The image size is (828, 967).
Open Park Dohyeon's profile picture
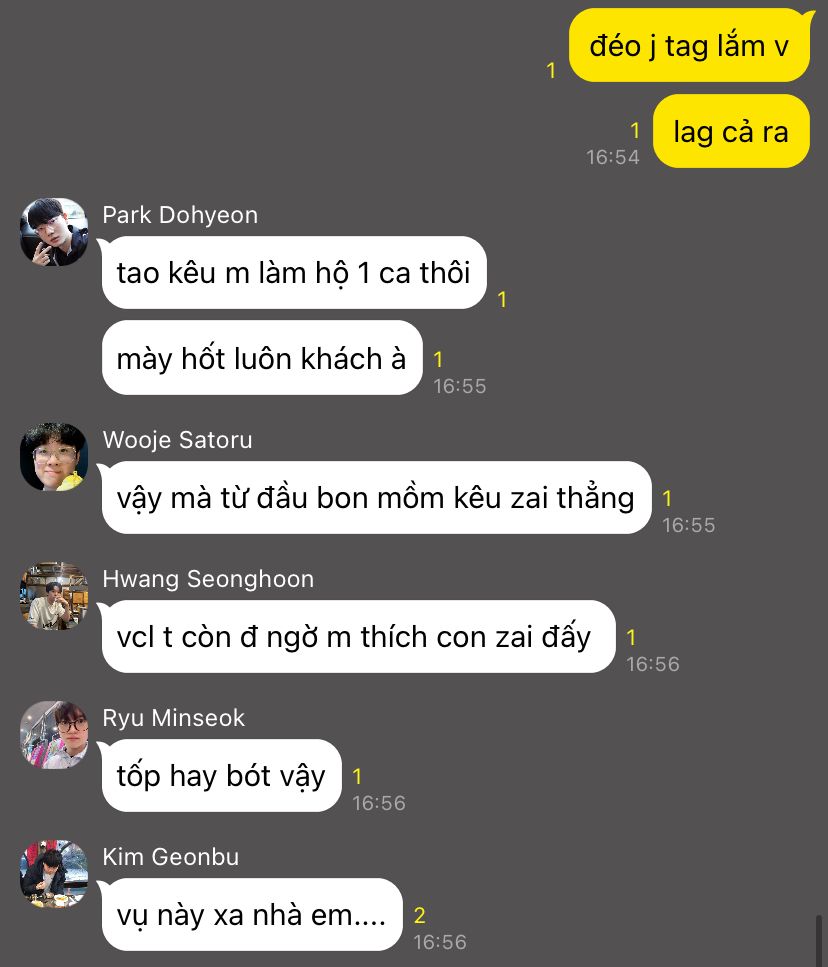(x=54, y=232)
